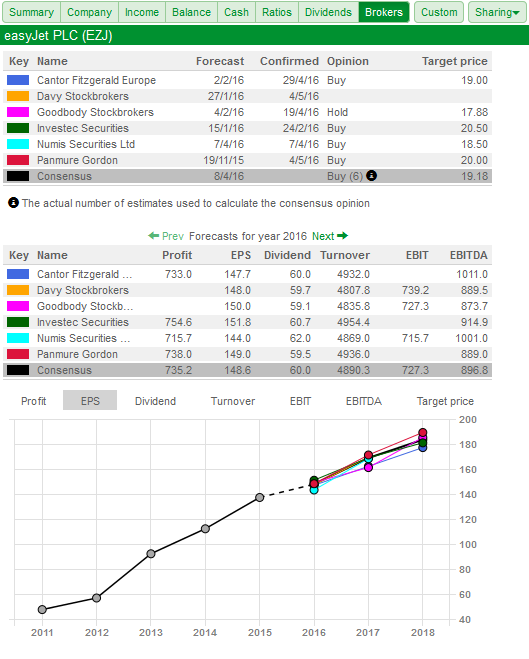
Task: Click the black Consensus swatch in forecasts table
Action: pos(18,370)
